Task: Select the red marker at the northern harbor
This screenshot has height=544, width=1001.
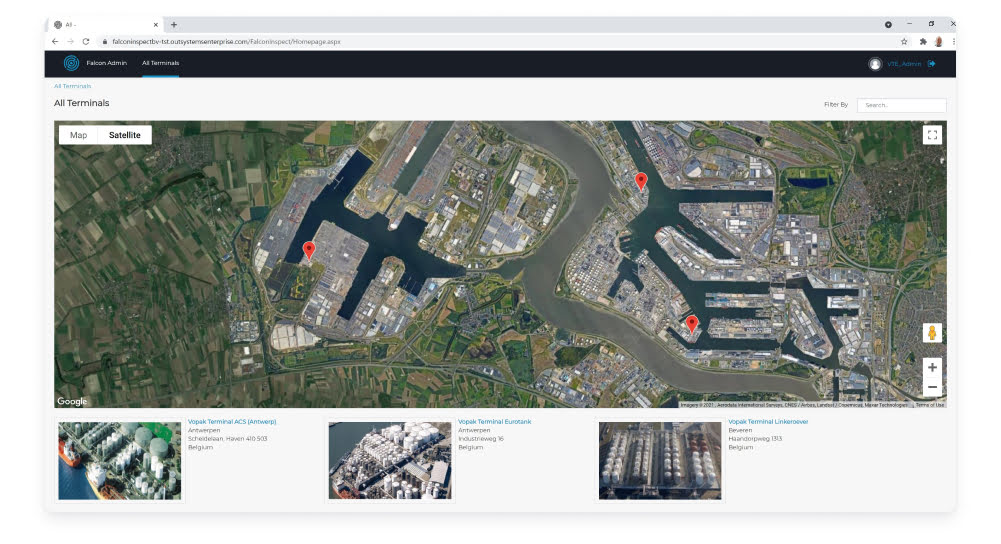Action: (641, 181)
